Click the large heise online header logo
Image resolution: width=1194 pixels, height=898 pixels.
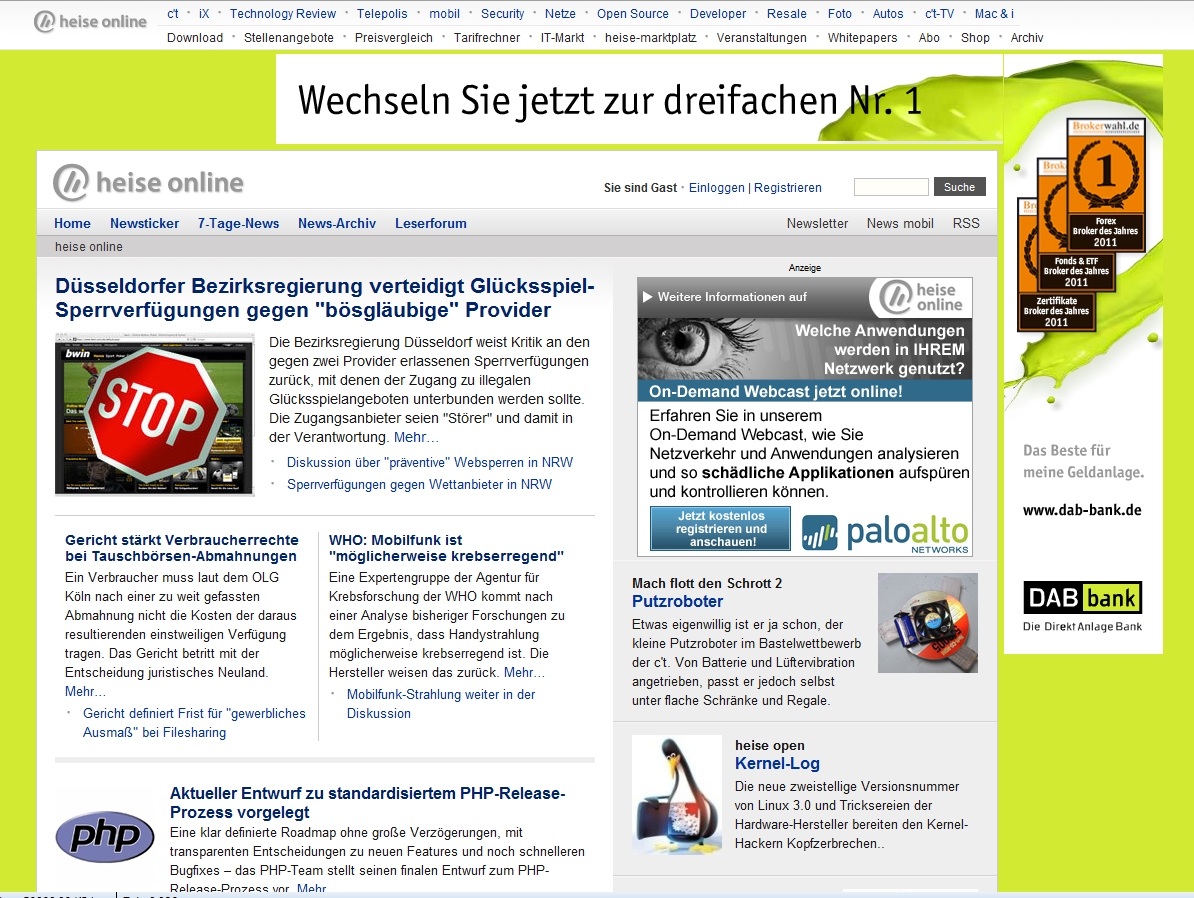tap(148, 183)
